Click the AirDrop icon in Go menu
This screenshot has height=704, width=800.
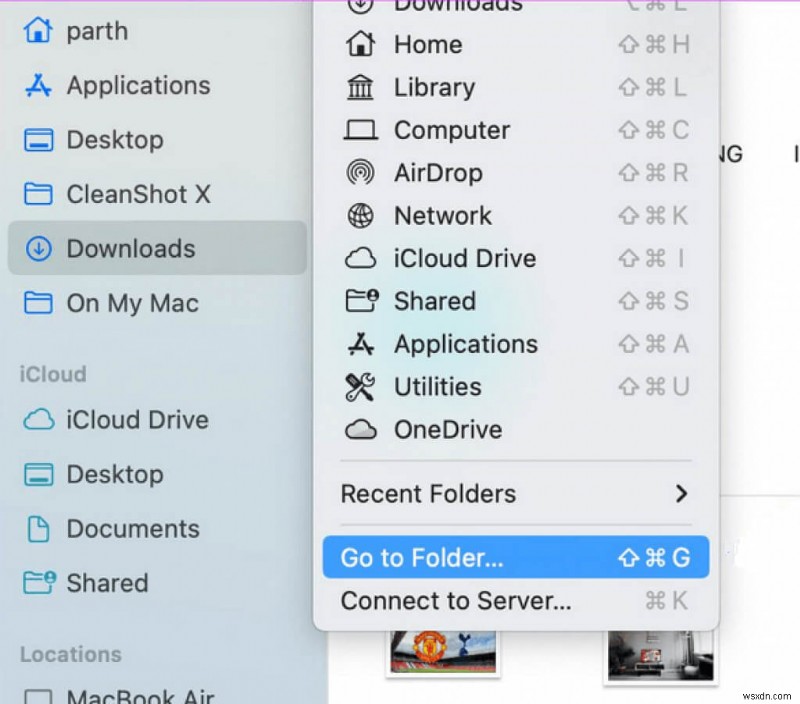pyautogui.click(x=360, y=172)
